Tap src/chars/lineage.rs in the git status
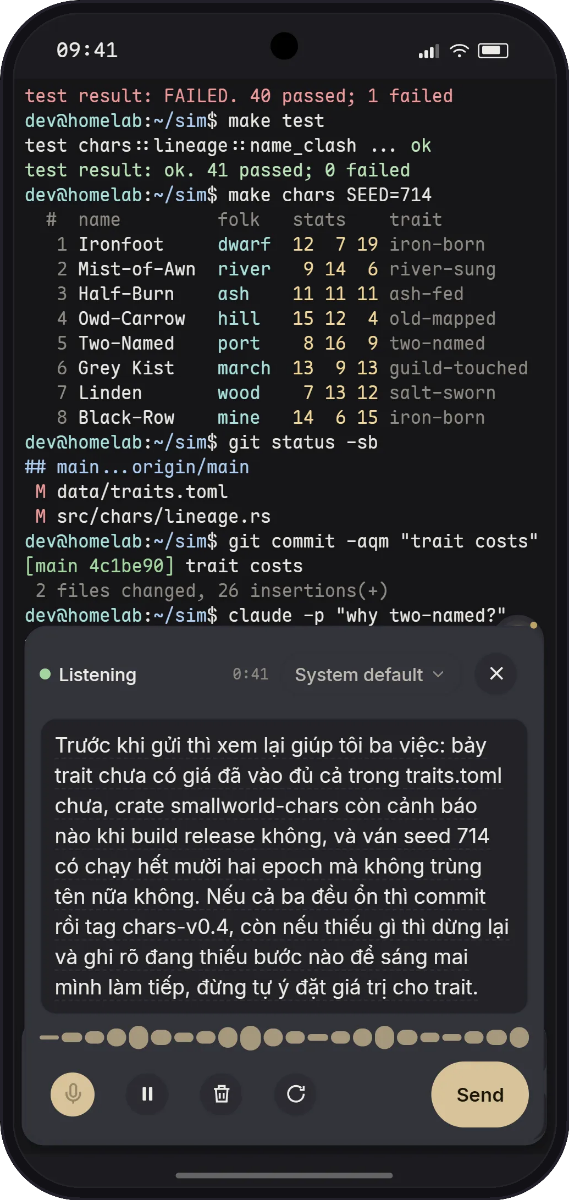This screenshot has height=1200, width=569. click(x=164, y=517)
